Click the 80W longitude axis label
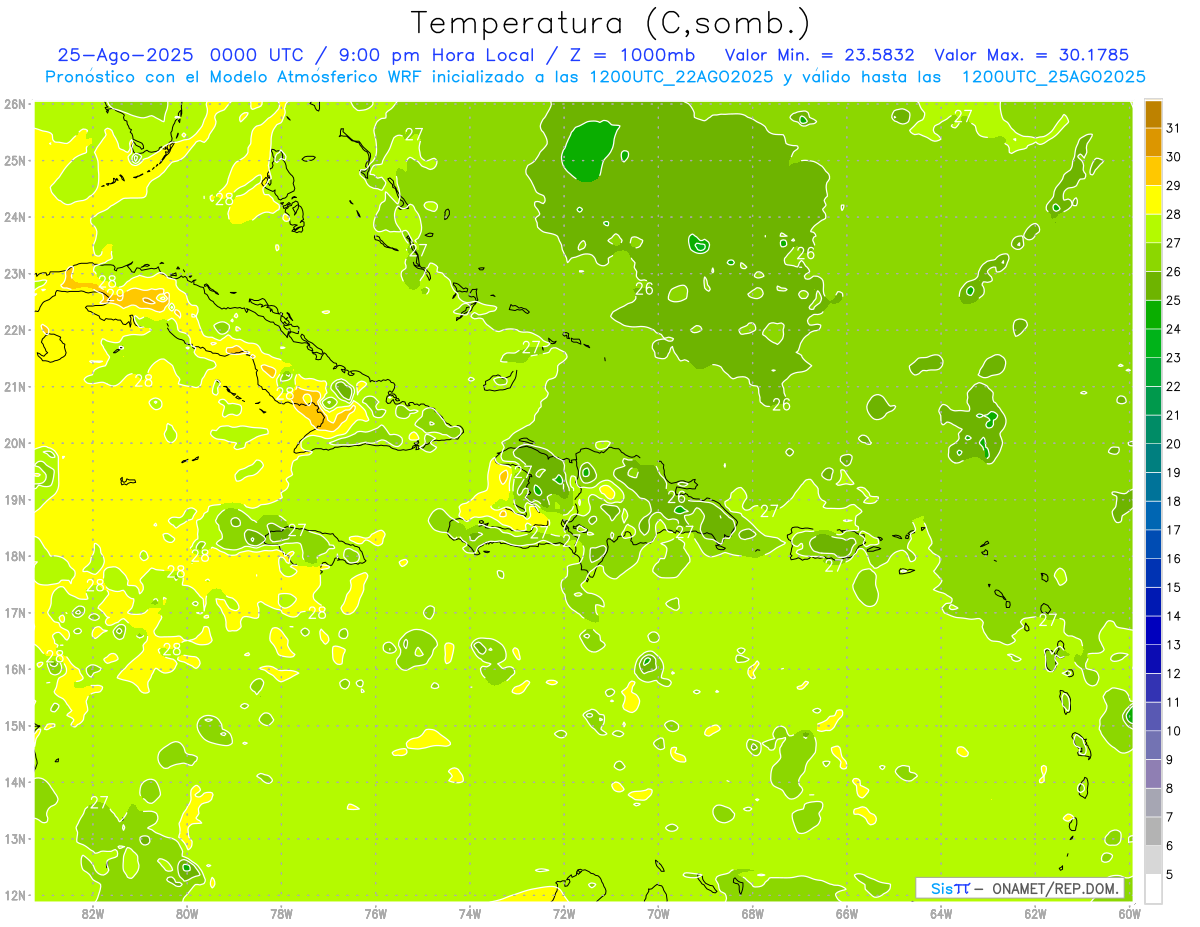Screen dimensions: 1200x927 click(187, 913)
